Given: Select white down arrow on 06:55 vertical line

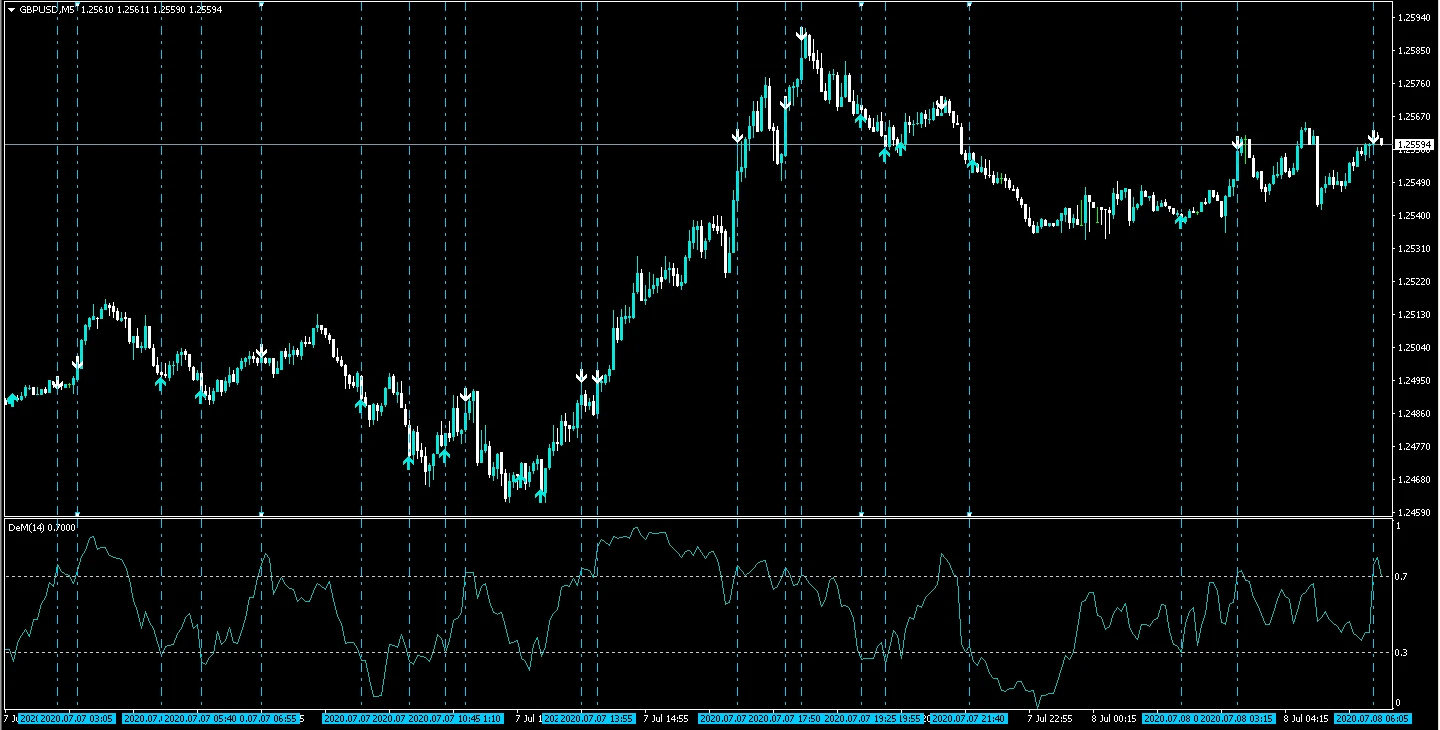Looking at the screenshot, I should pyautogui.click(x=262, y=352).
